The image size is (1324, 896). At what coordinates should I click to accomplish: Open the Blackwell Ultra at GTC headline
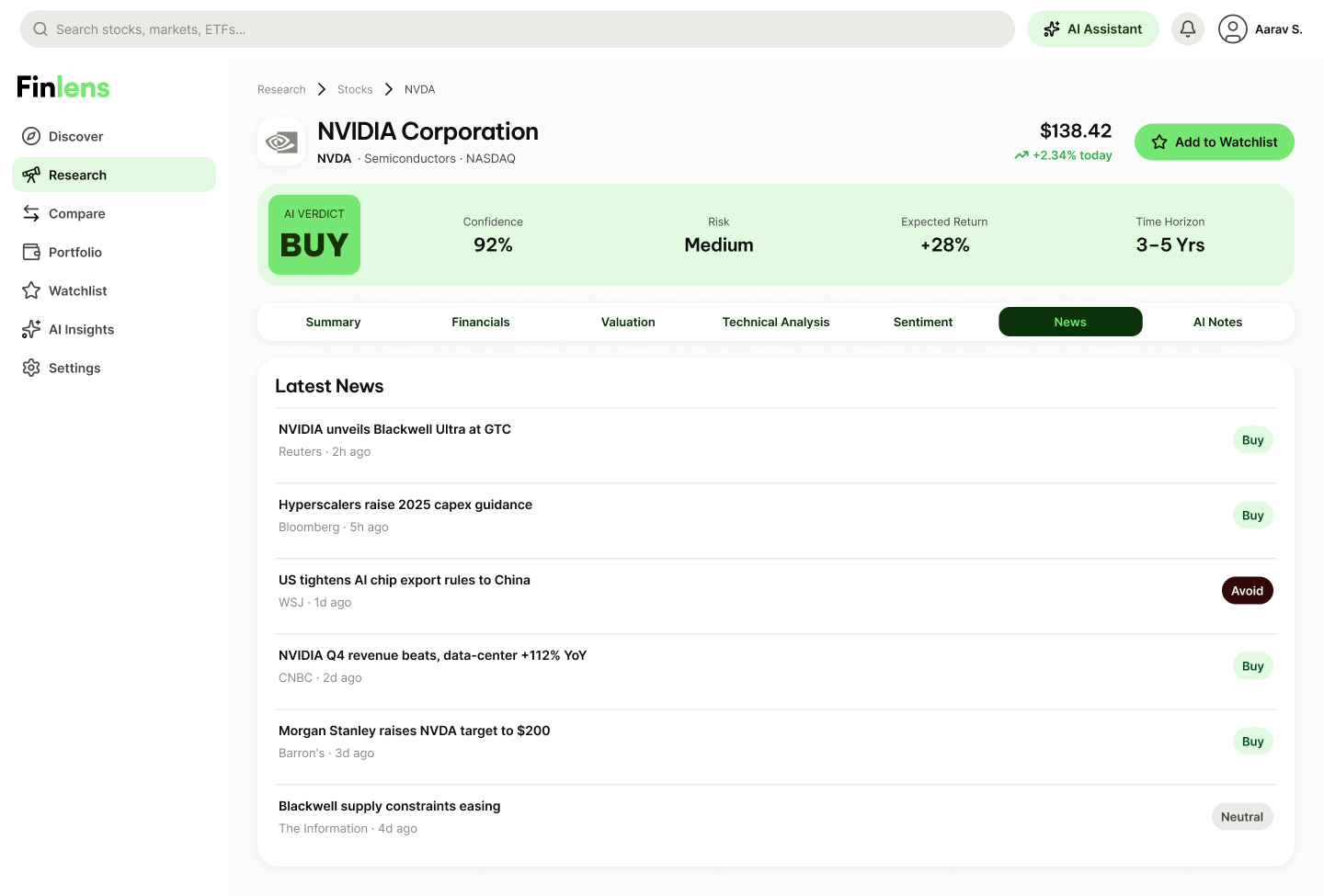tap(394, 429)
